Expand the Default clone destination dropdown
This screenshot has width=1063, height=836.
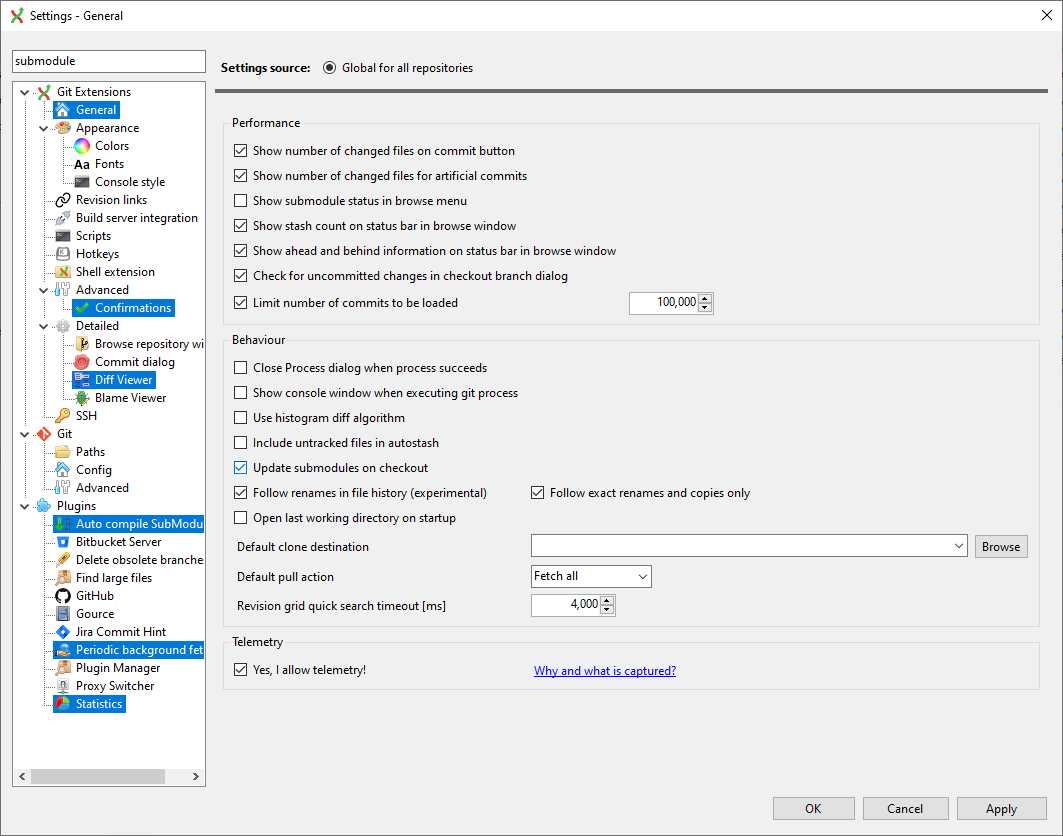coord(959,546)
